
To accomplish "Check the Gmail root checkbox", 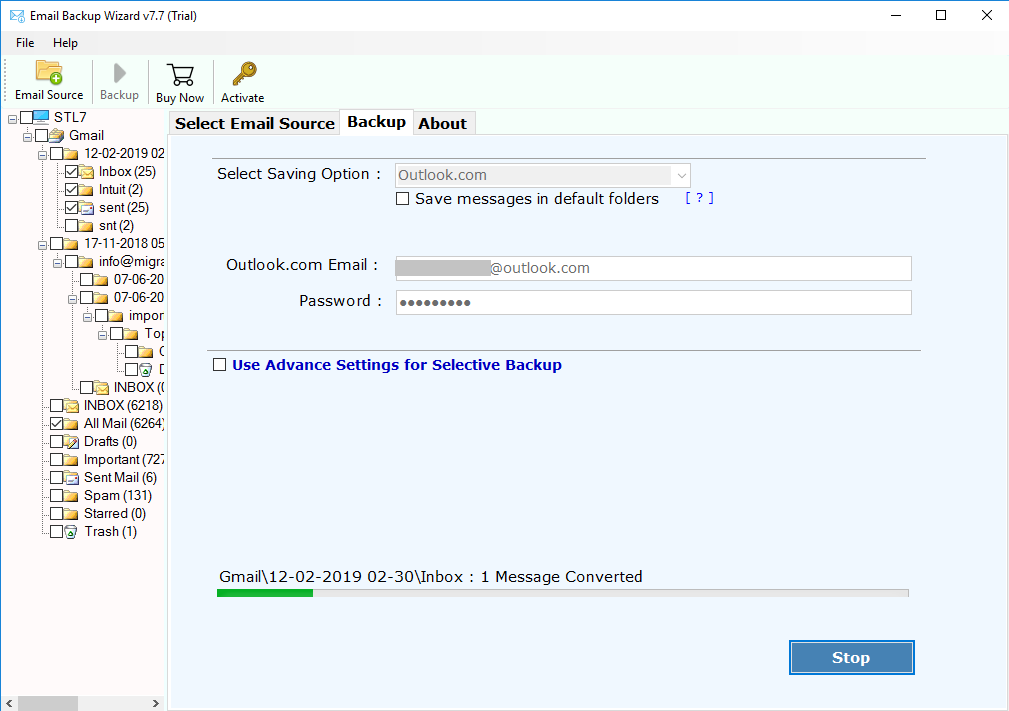I will (x=41, y=135).
